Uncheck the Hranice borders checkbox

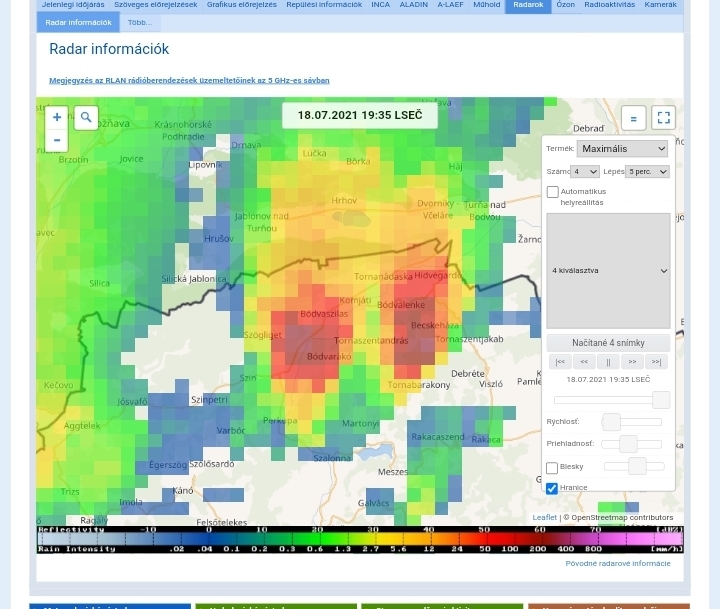[x=552, y=489]
